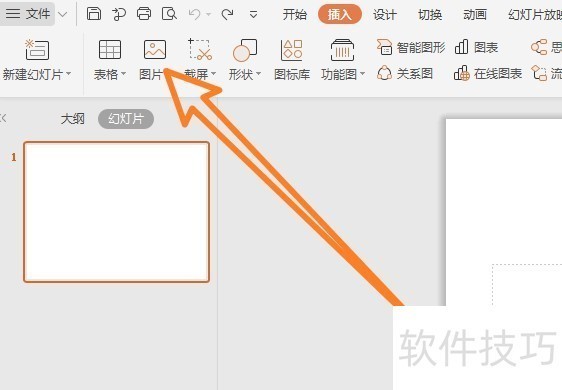
Task: Click the main slide canvas
Action: (504, 211)
